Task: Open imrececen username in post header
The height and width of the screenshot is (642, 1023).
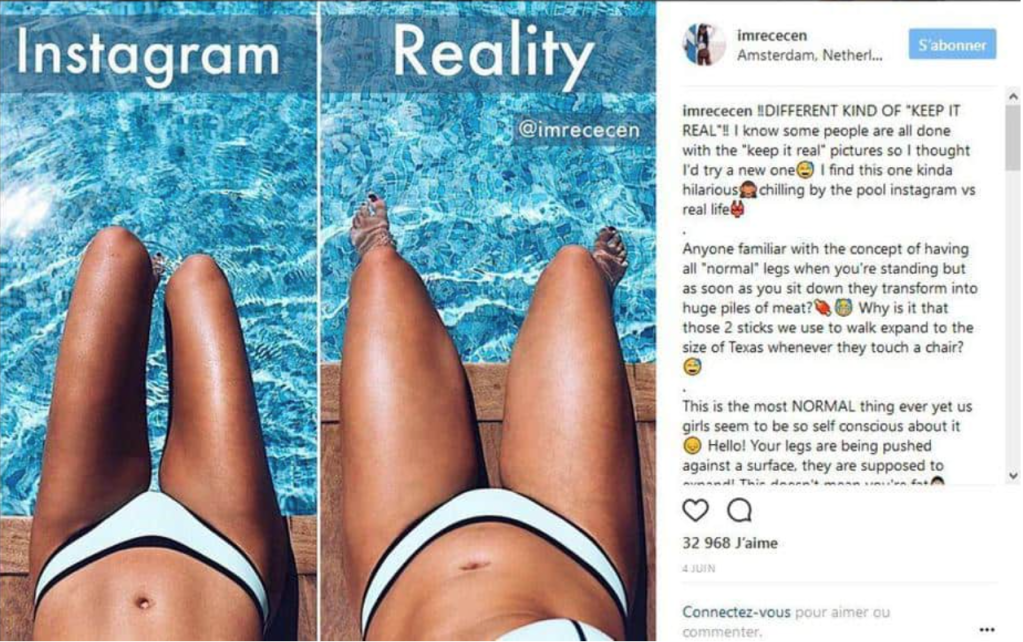Action: point(772,36)
